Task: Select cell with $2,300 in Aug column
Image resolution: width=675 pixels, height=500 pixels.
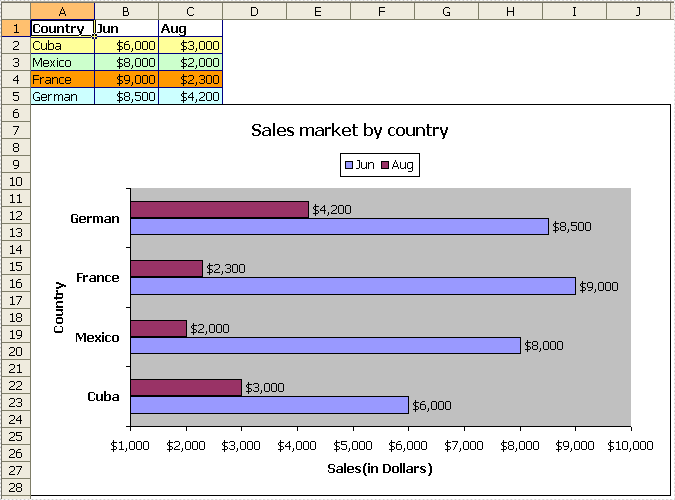Action: 190,79
